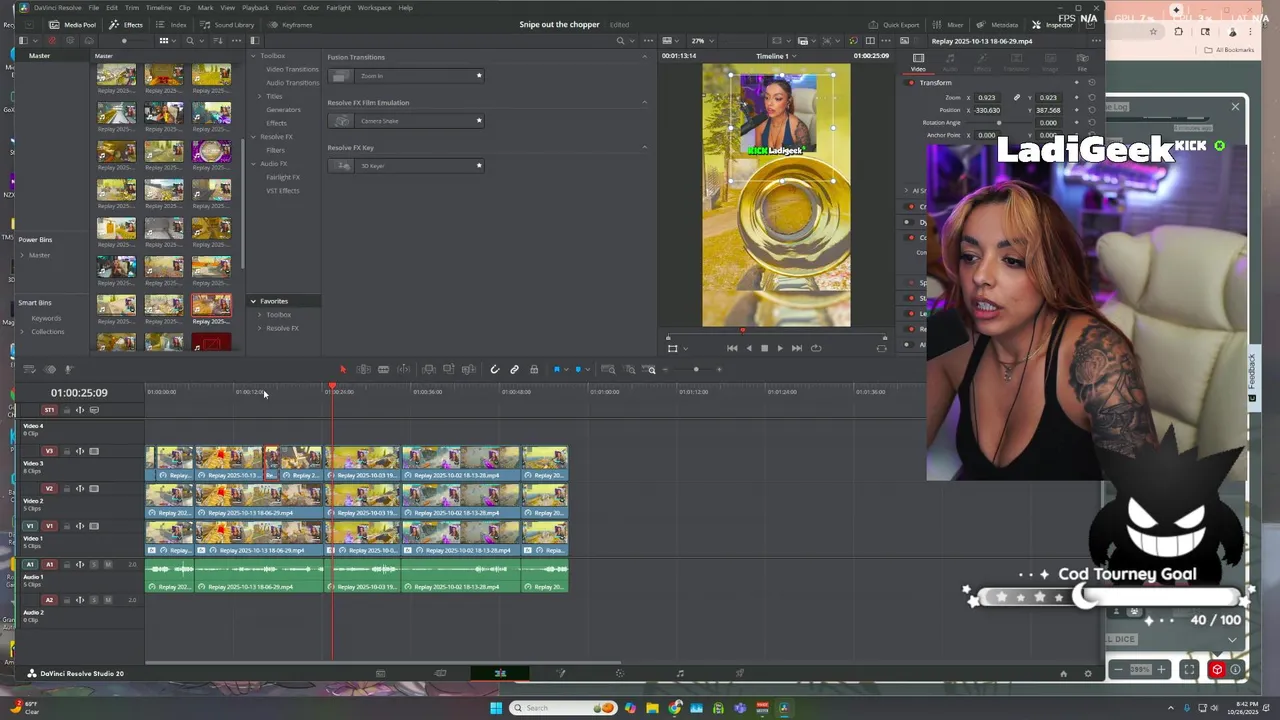This screenshot has width=1280, height=720.
Task: Open the Mixer panel
Action: pyautogui.click(x=949, y=24)
